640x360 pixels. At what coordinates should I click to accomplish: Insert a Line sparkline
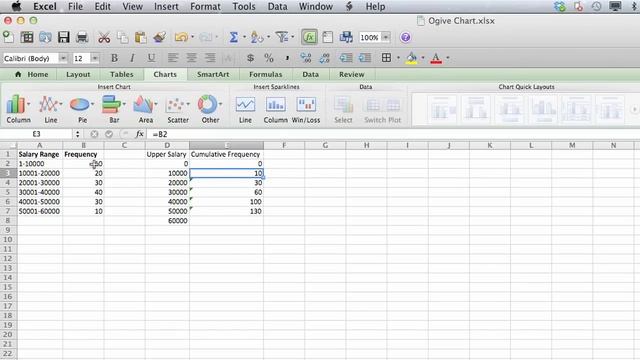(245, 109)
